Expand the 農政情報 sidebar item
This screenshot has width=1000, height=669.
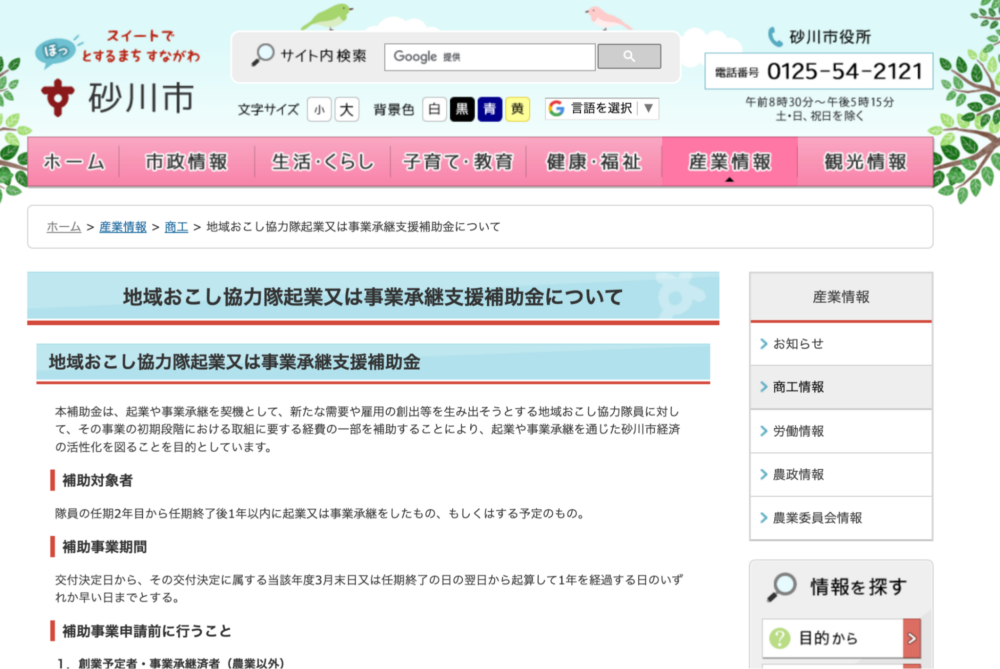(840, 474)
